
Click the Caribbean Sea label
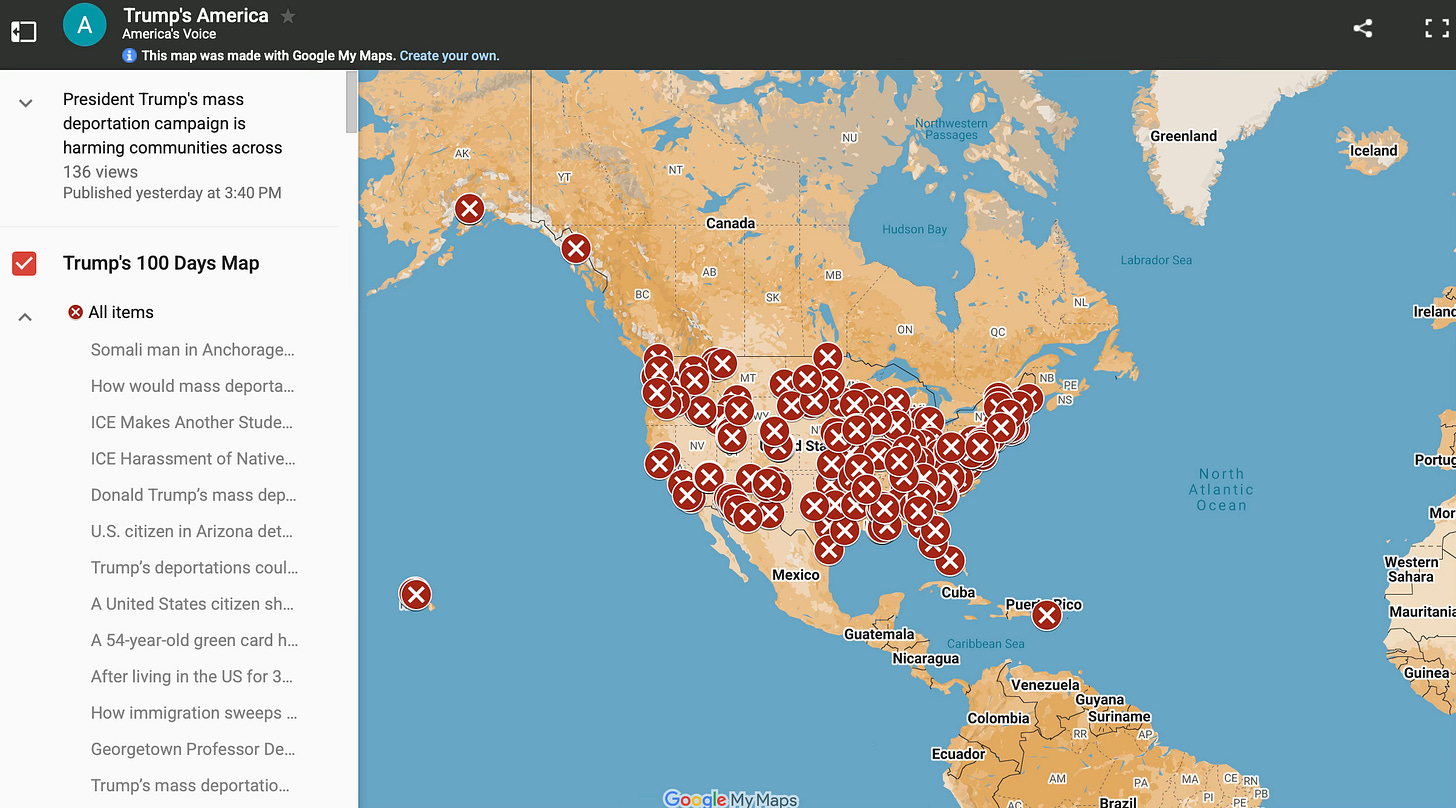(x=986, y=643)
